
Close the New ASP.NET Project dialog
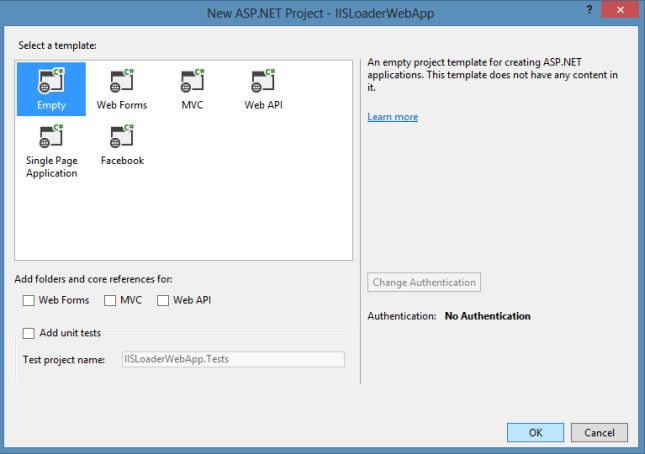(620, 9)
